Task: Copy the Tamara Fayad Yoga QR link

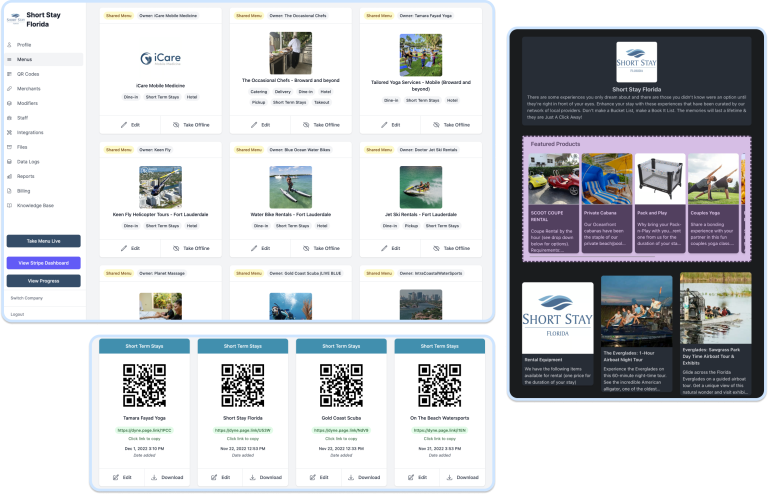Action: point(144,430)
